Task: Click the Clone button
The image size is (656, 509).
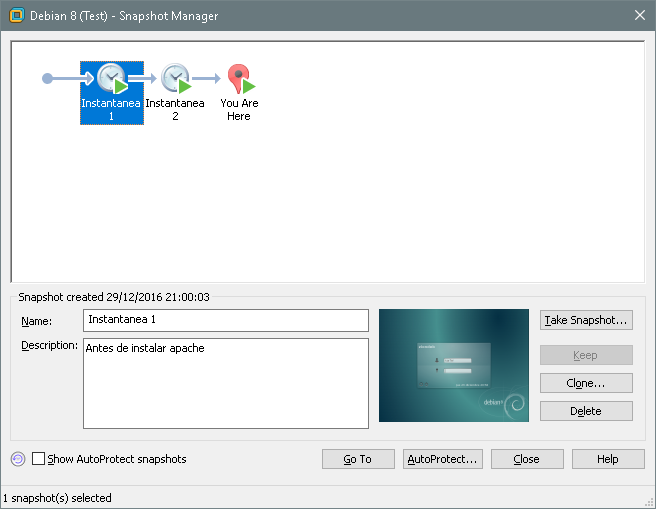Action: [586, 383]
